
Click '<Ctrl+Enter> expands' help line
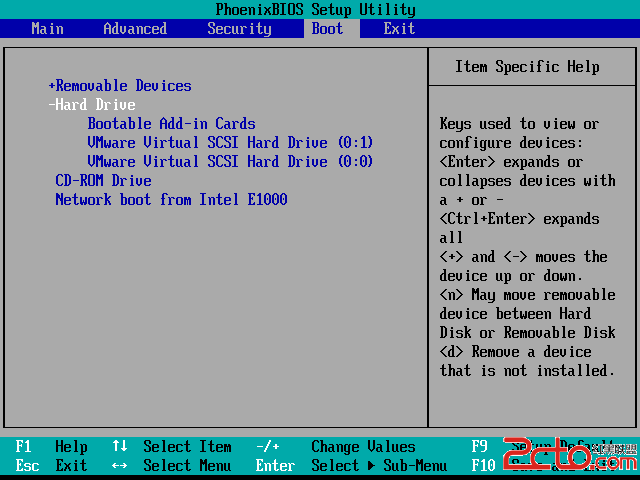pos(520,219)
